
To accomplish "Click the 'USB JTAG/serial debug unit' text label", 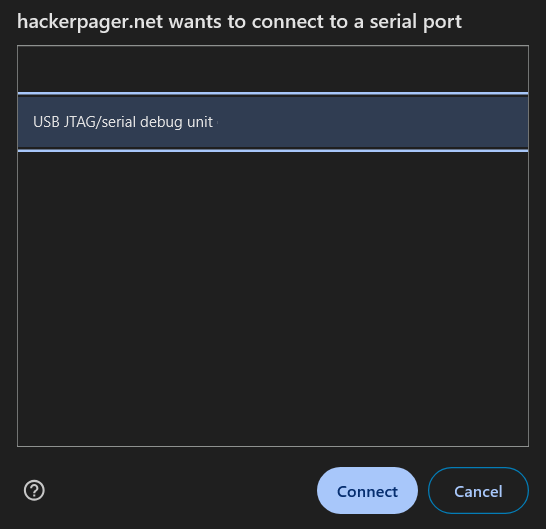I will [123, 122].
